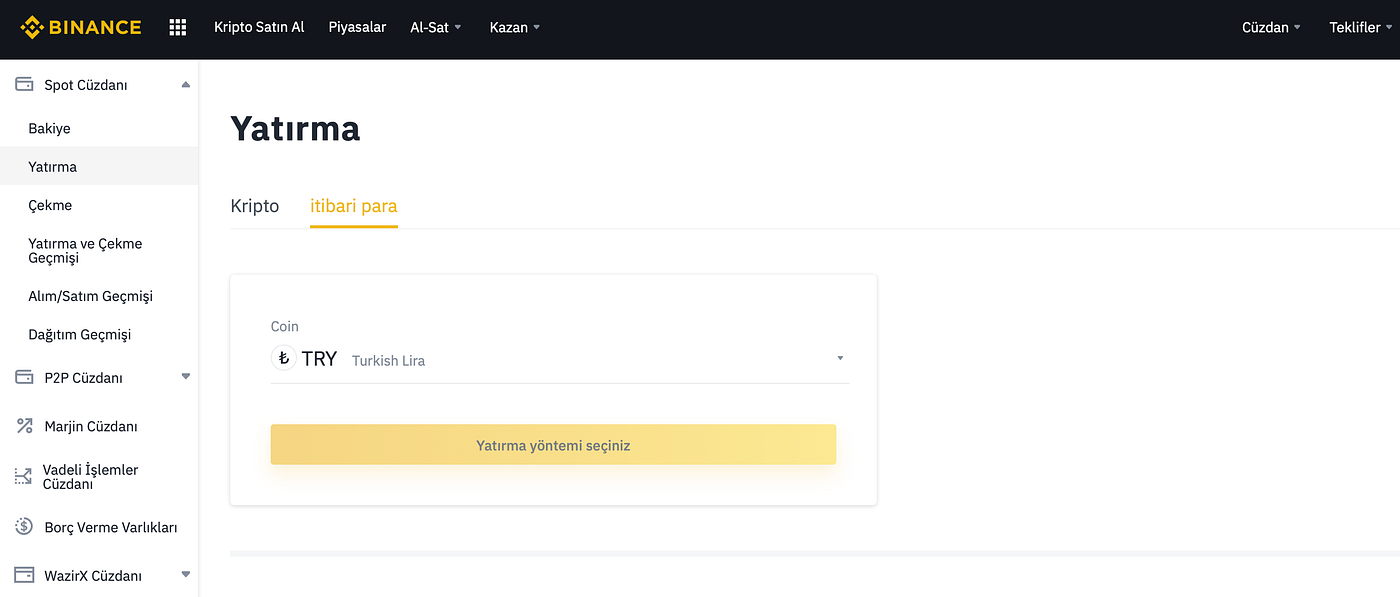Screen dimensions: 1400x597
Task: Collapse the Spot Cüzdanı section arrow
Action: coord(185,85)
